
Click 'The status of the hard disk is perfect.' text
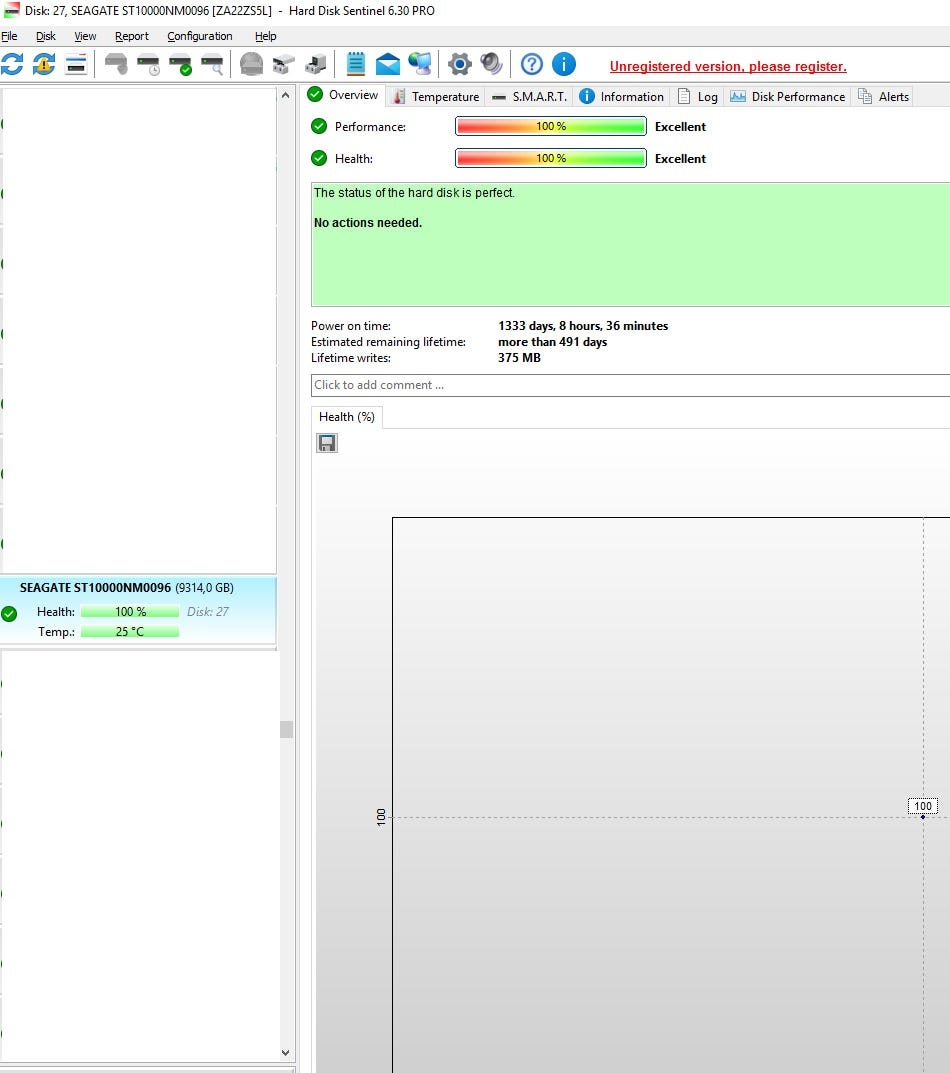[x=414, y=193]
